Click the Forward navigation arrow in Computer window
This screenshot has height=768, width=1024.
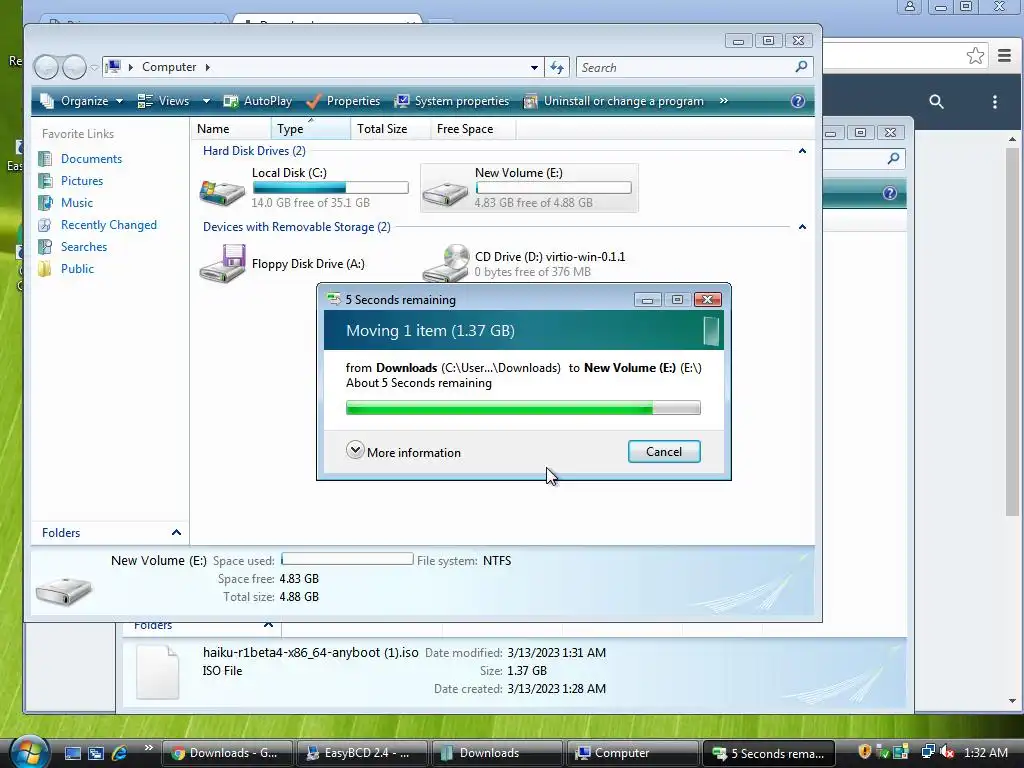(x=74, y=67)
